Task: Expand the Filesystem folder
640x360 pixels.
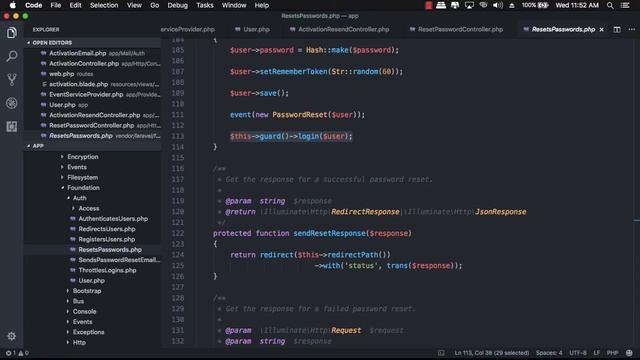Action: pos(82,178)
